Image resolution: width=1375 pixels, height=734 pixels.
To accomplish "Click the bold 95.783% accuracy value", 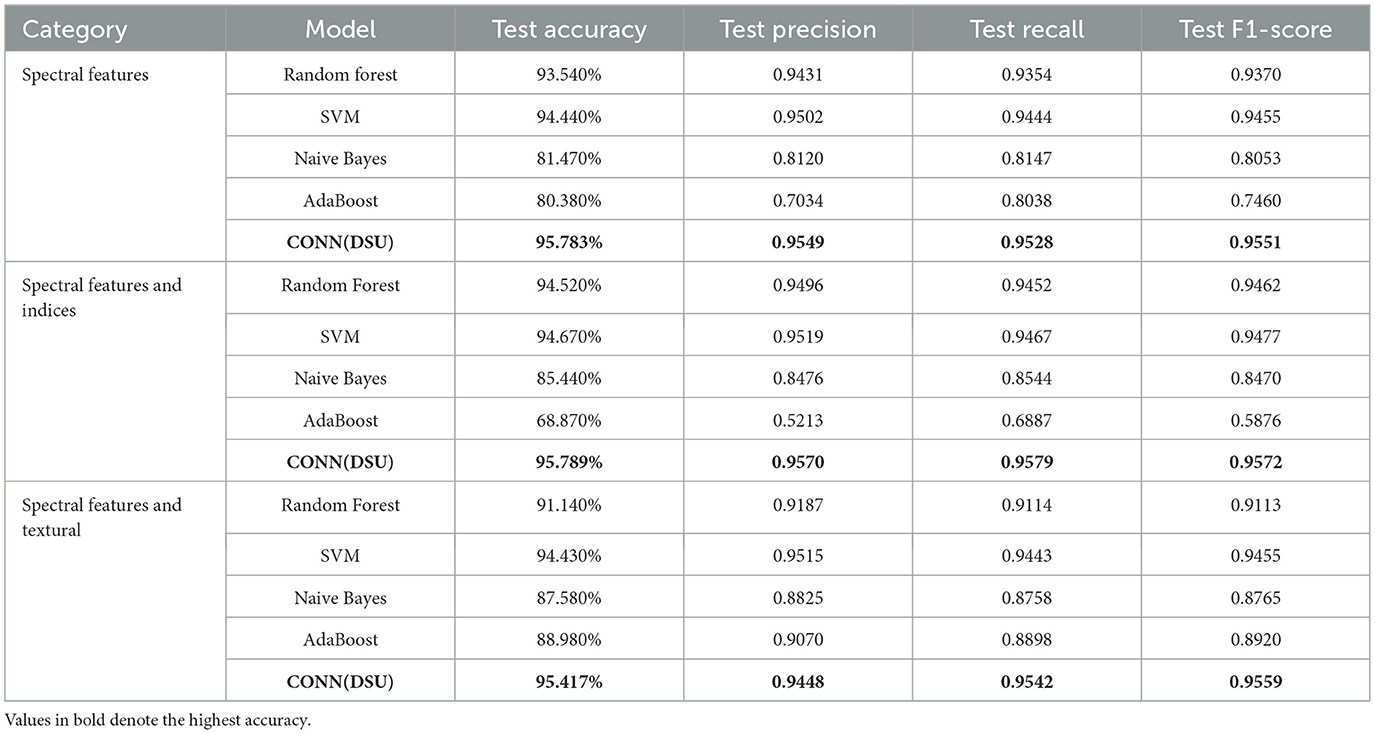I will point(569,241).
